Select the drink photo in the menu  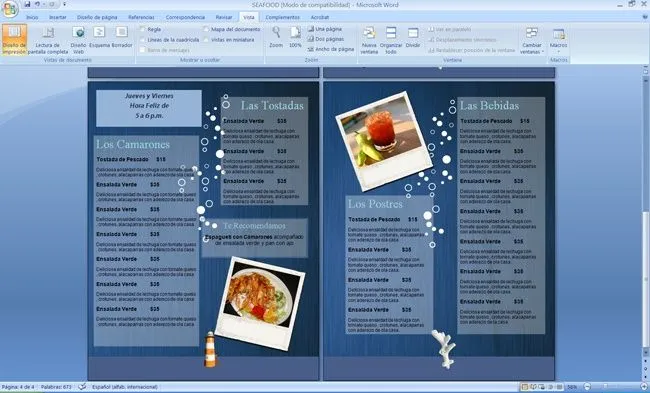click(x=384, y=141)
